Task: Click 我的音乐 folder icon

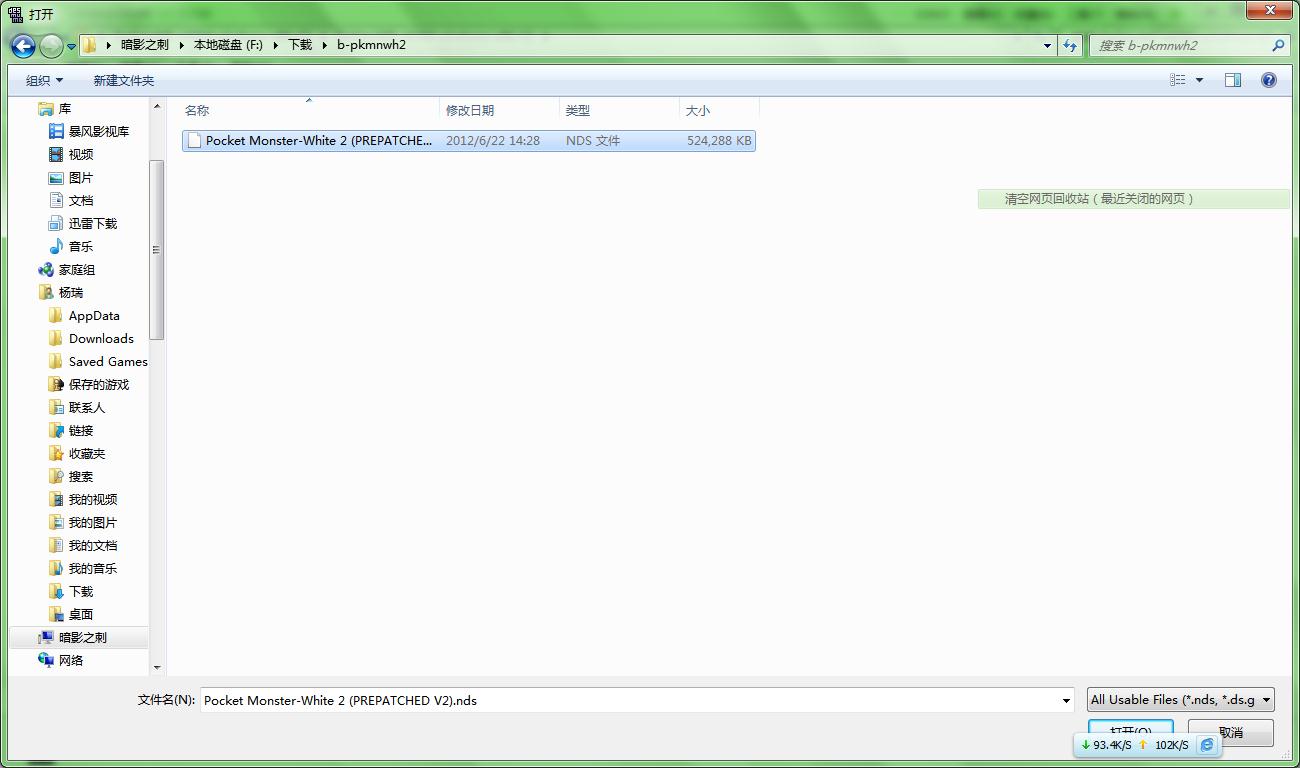Action: [x=56, y=568]
